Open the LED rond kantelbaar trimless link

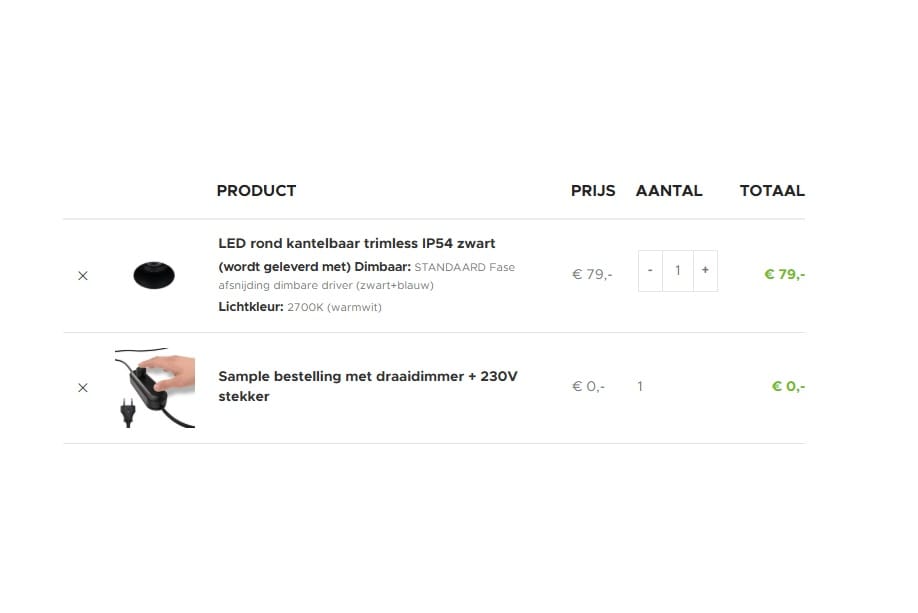click(x=356, y=243)
